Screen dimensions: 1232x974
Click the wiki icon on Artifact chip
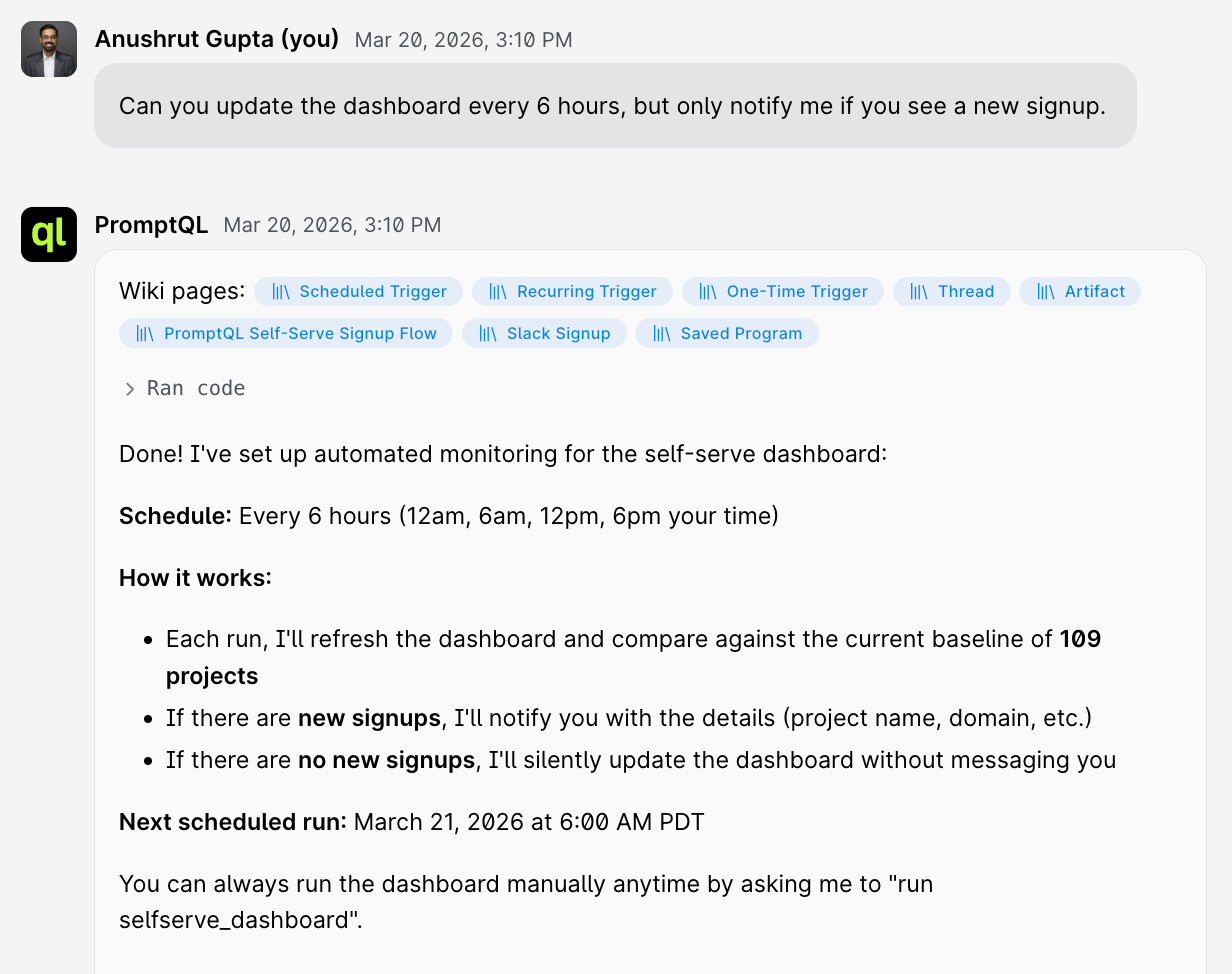pos(1046,292)
